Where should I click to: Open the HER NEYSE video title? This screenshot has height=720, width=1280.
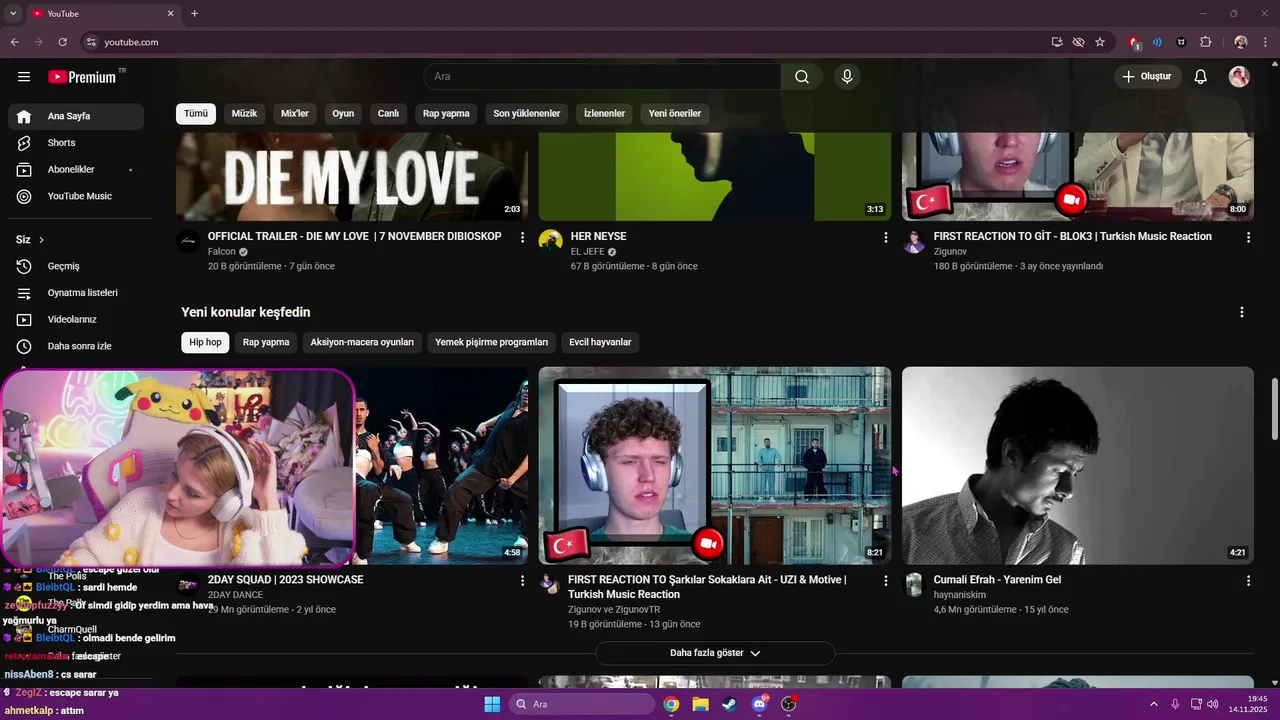point(598,237)
